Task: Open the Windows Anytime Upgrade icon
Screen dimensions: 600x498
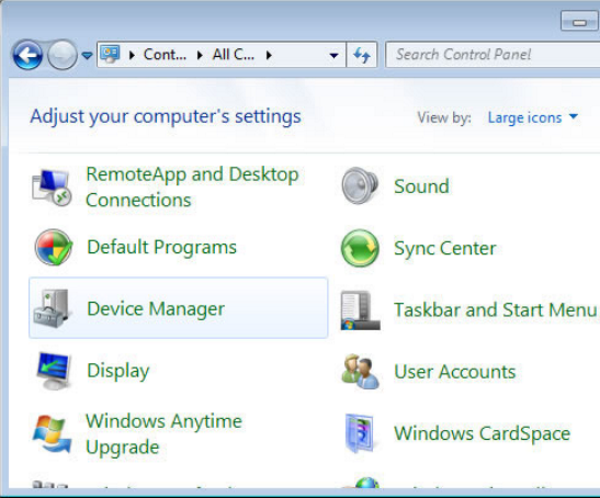Action: [52, 433]
